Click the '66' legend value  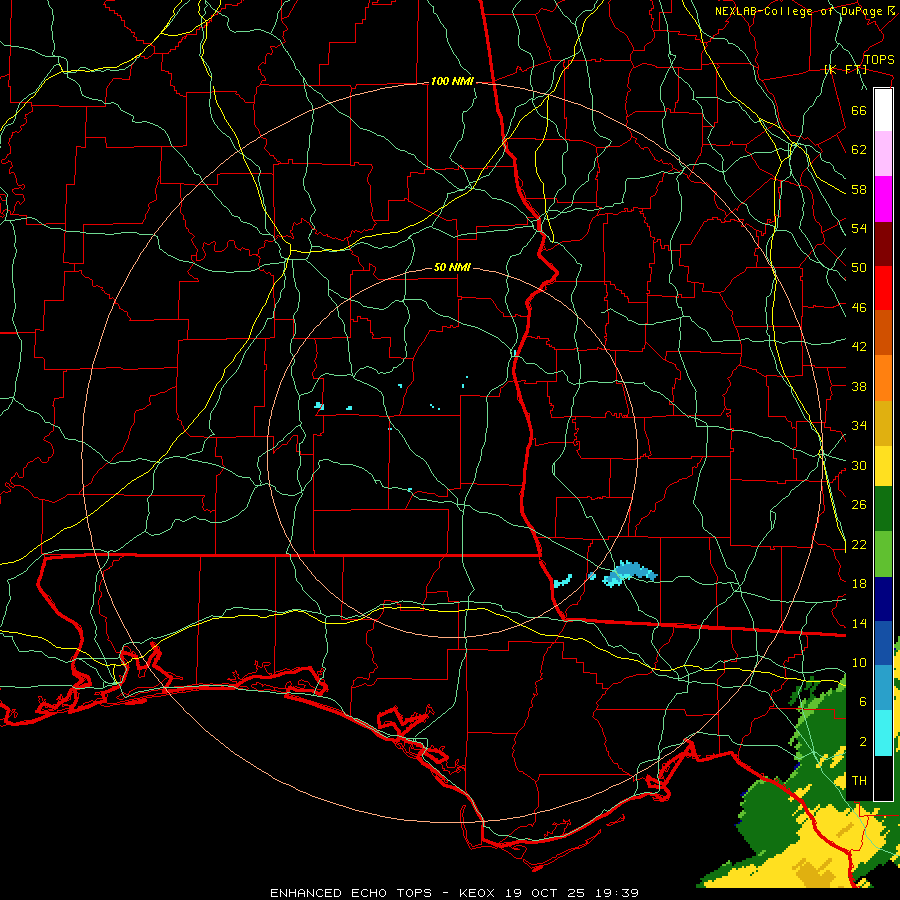pyautogui.click(x=859, y=110)
